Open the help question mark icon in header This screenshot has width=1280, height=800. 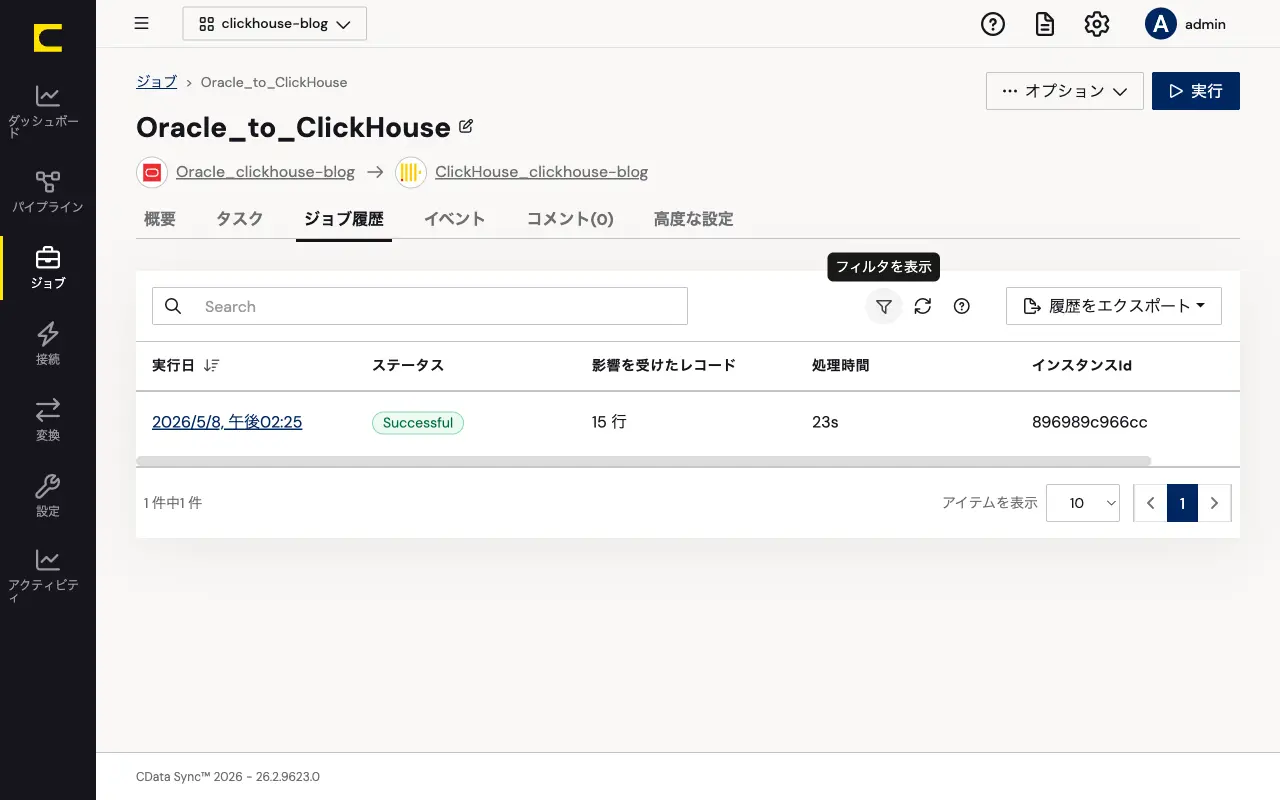coord(993,24)
